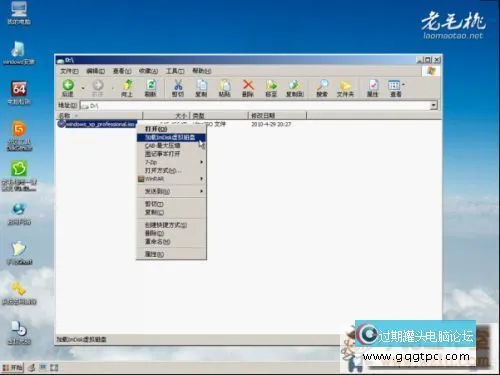
Task: Click the ISO 文件 type cell
Action: click(x=209, y=124)
